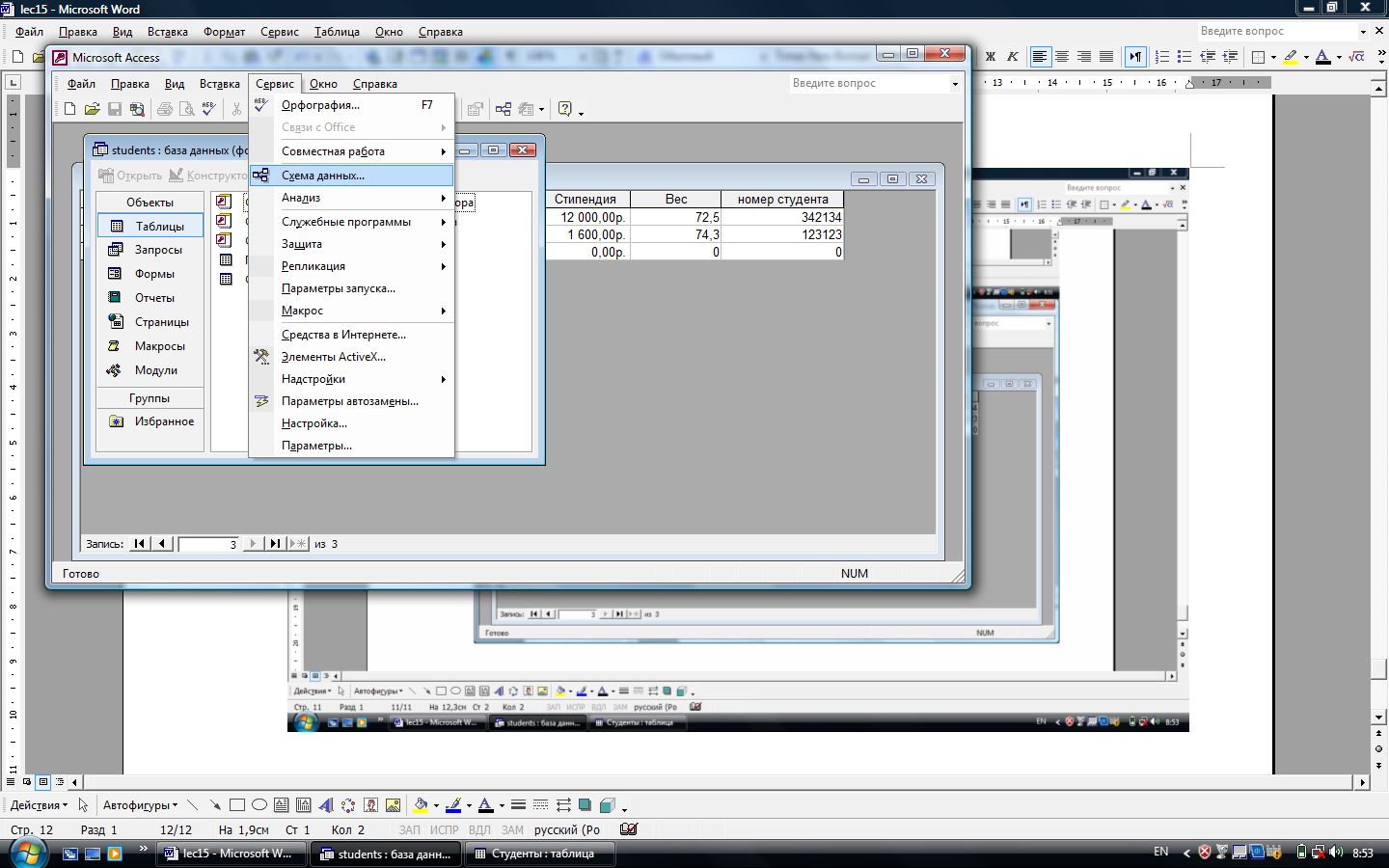
Task: Select the Oval tool in Drawing toolbar
Action: pyautogui.click(x=259, y=804)
